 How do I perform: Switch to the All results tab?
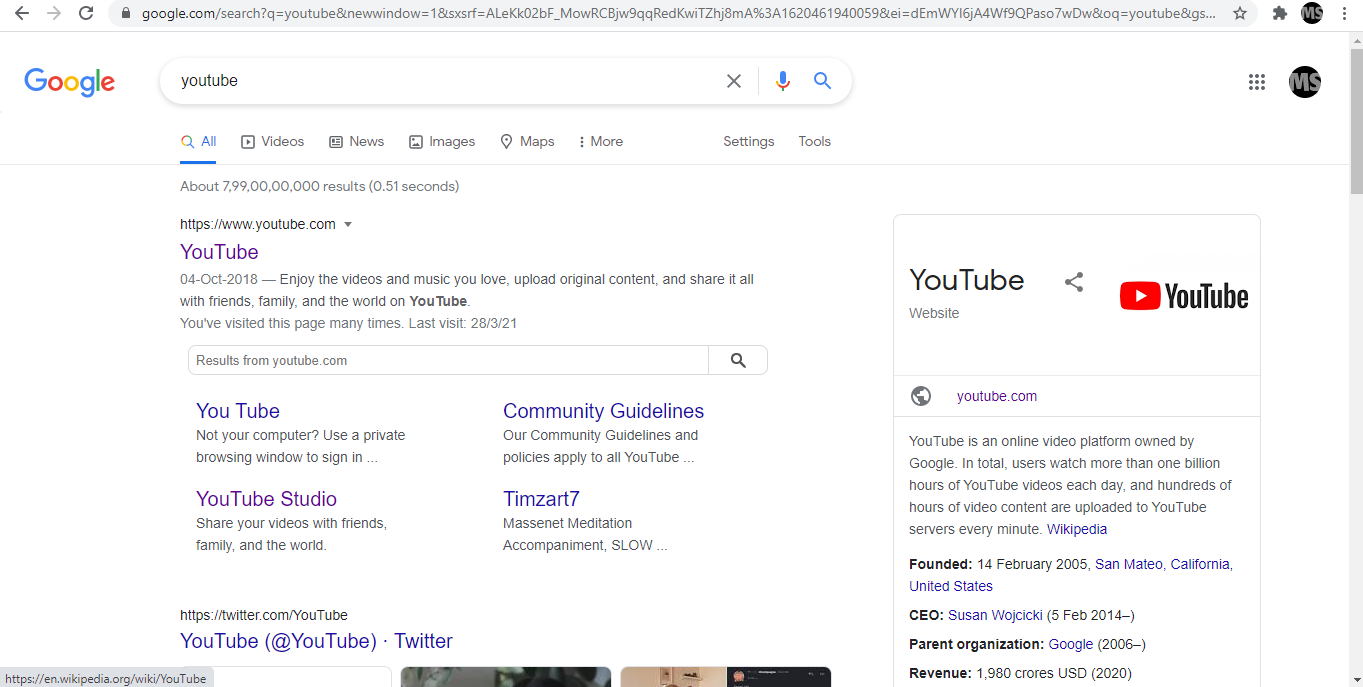coord(199,141)
